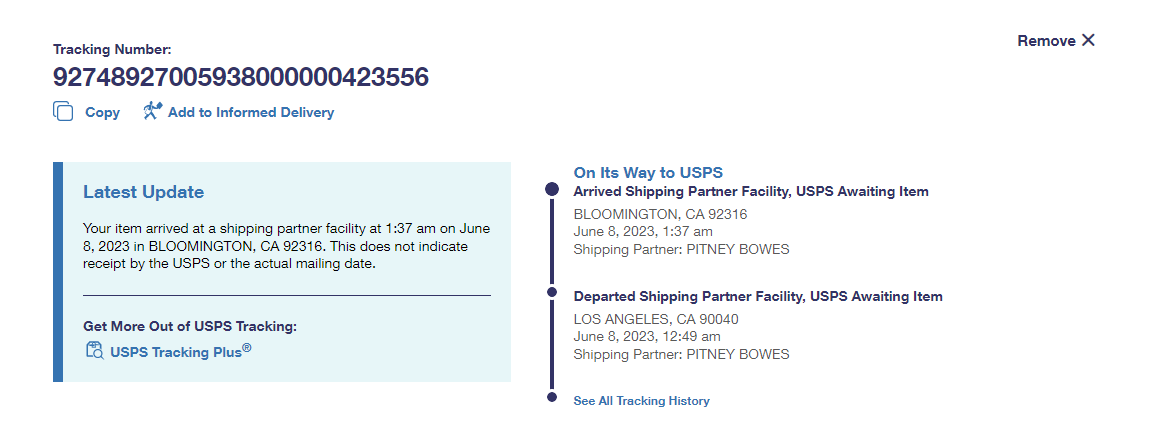
Task: Click the USPS Tracking Plus package icon
Action: [x=95, y=351]
